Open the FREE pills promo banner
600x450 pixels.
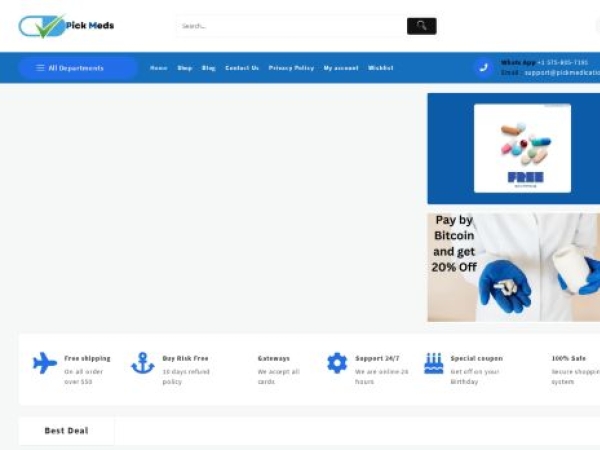pyautogui.click(x=514, y=148)
